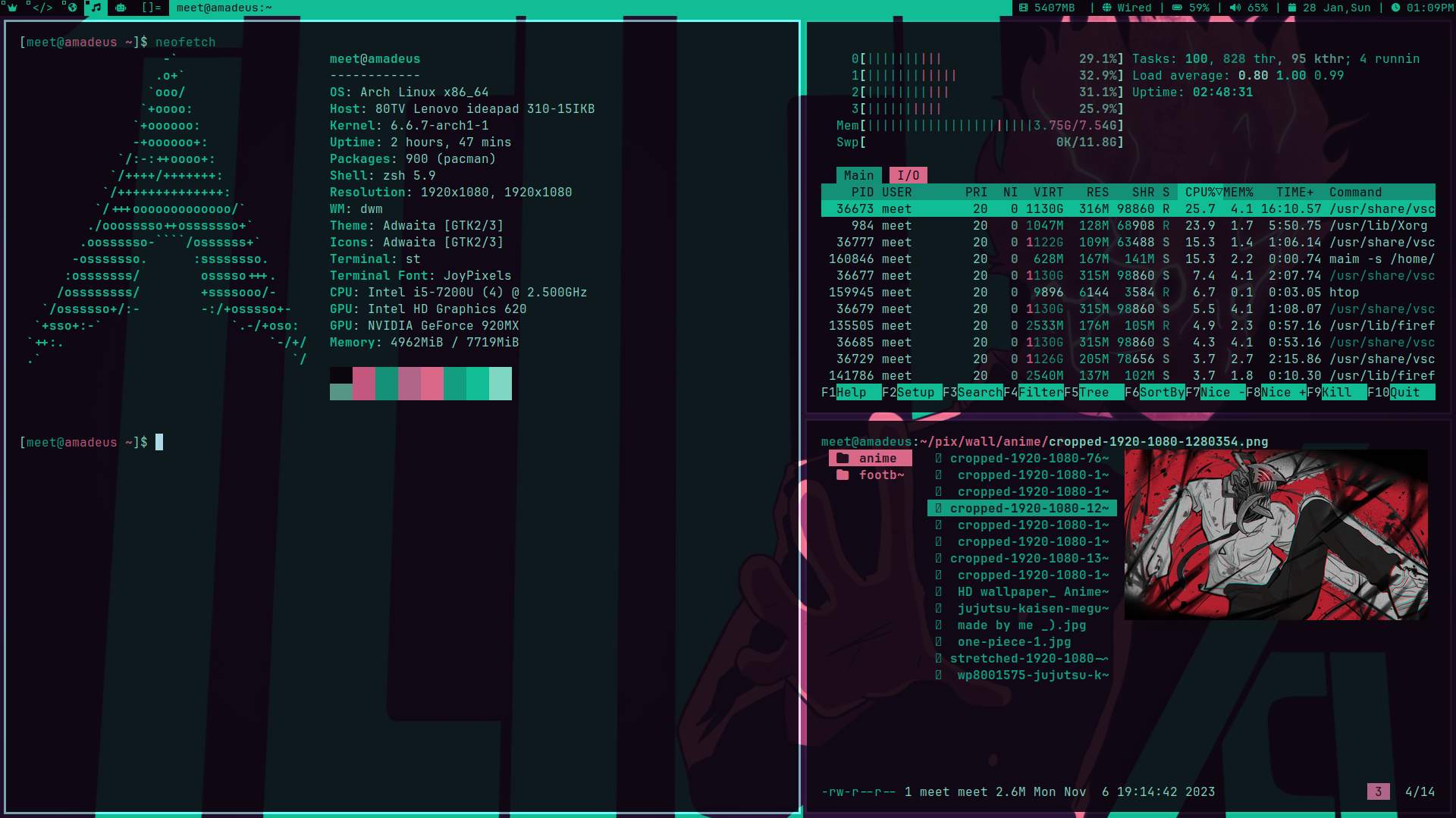Select the made by me _).jpg file

(x=1021, y=625)
